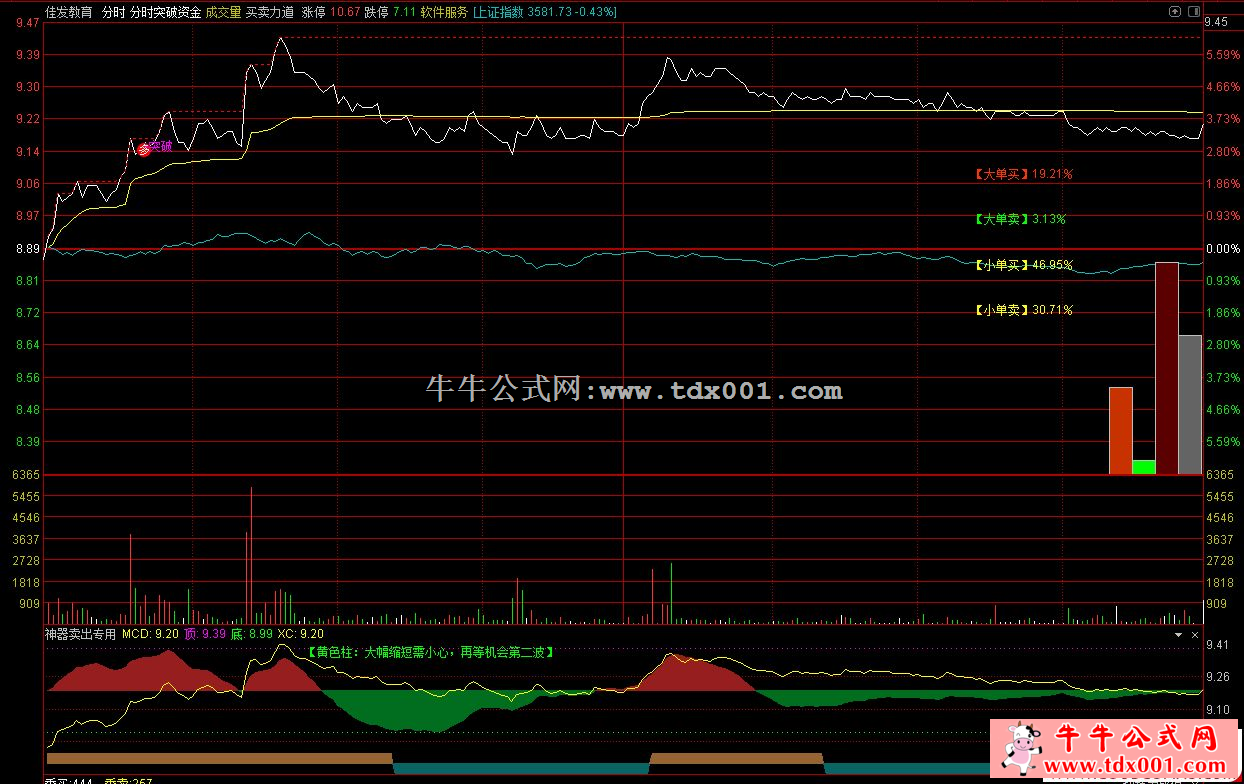
Task: Close the 神器卖出专用 indicator panel
Action: [1194, 634]
